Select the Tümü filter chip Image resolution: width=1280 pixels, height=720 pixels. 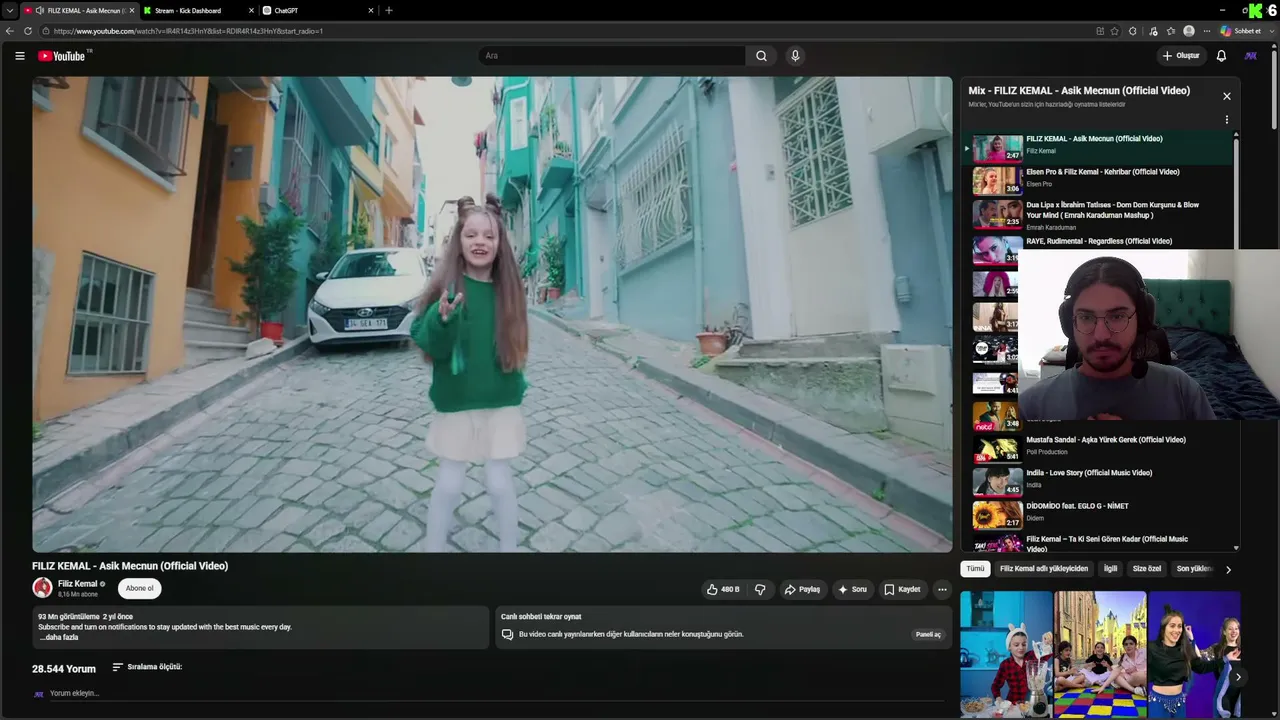pos(975,569)
